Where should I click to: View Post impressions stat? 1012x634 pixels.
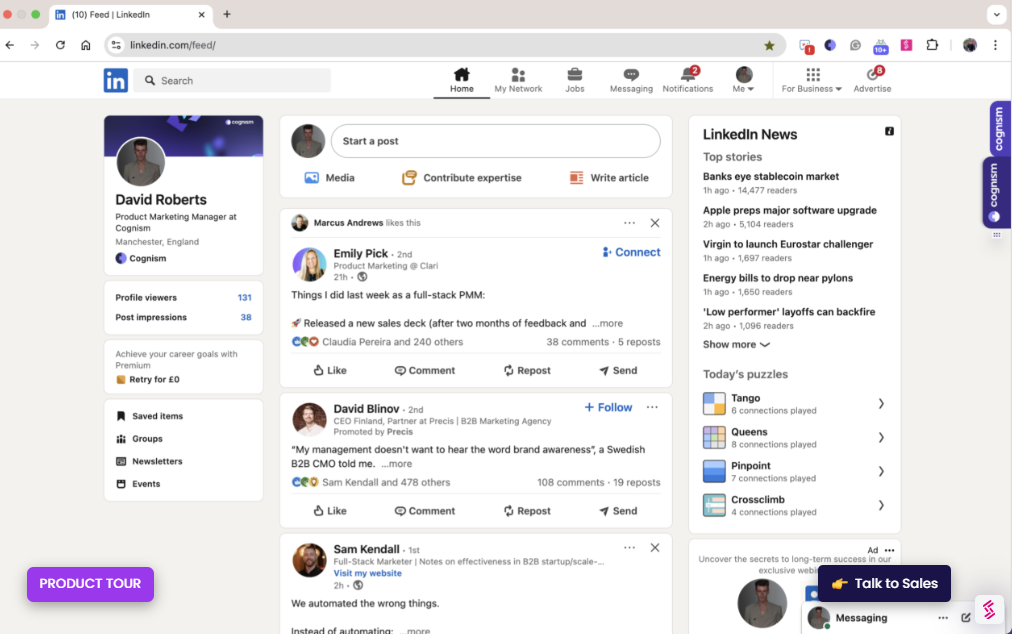tap(183, 317)
